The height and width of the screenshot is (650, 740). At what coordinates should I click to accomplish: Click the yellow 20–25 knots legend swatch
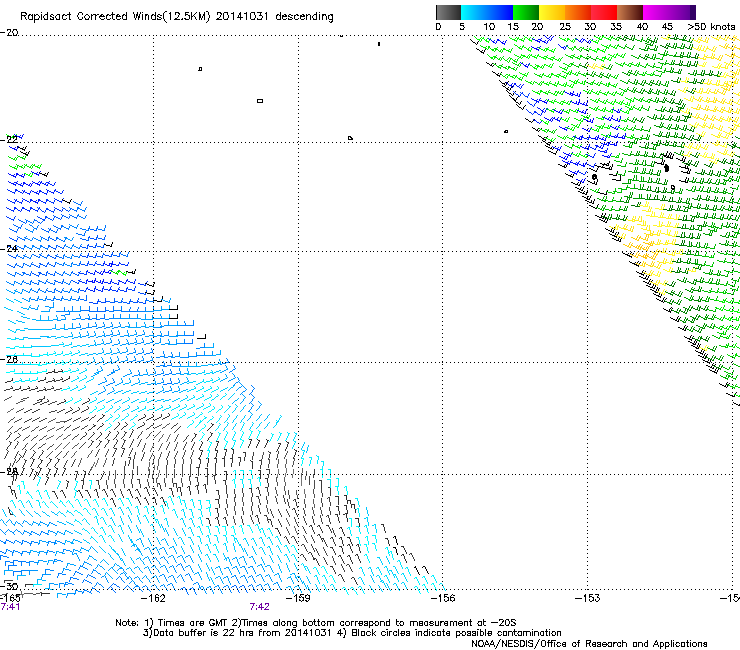552,12
